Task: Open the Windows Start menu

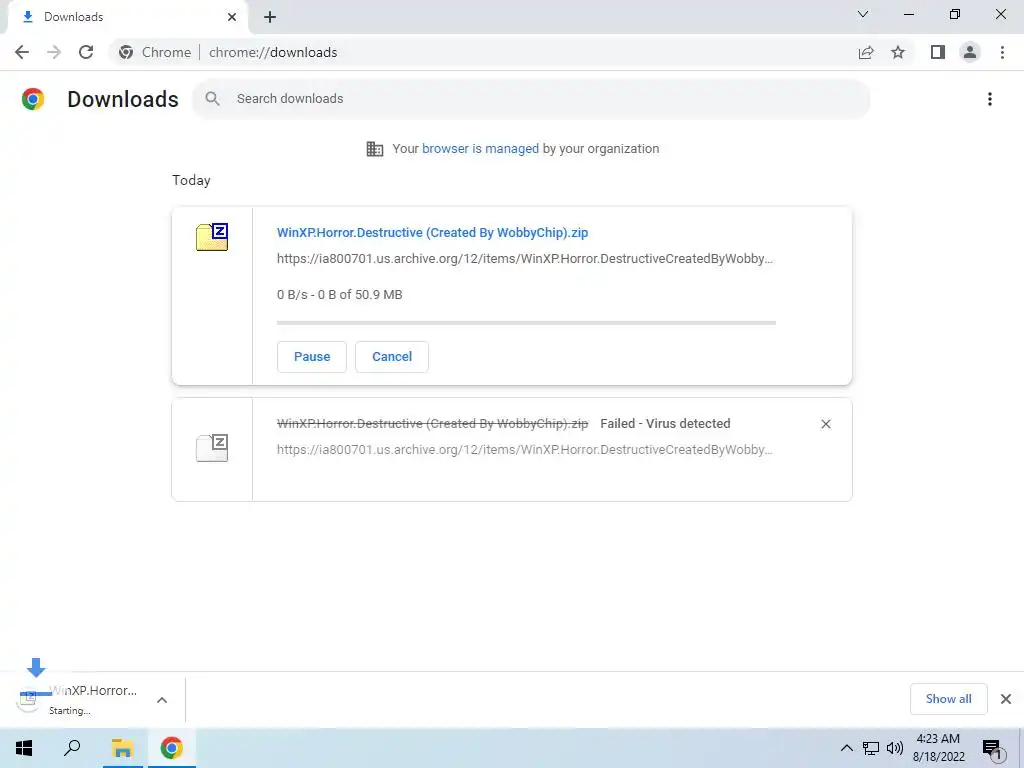Action: point(24,748)
